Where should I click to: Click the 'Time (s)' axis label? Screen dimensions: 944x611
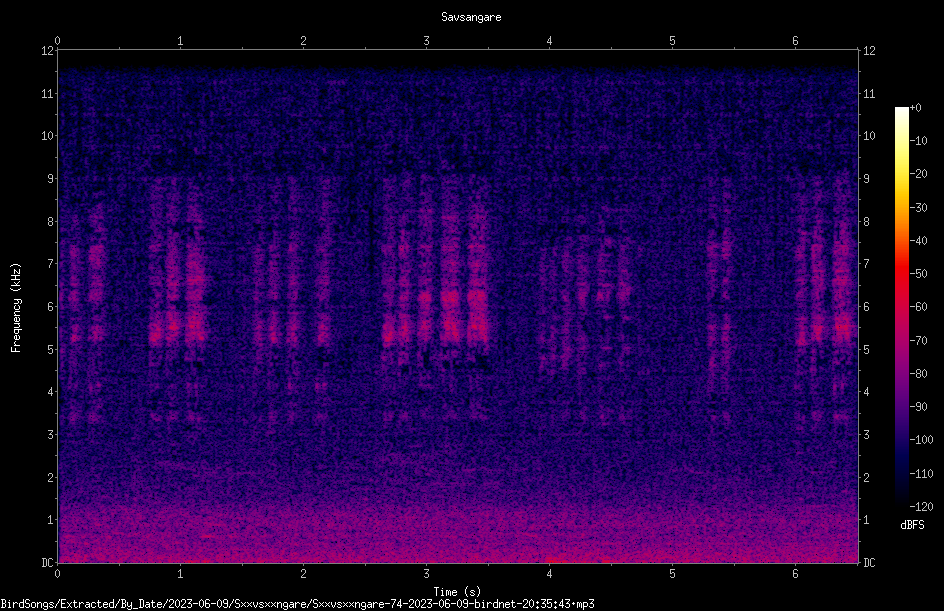coord(457,591)
